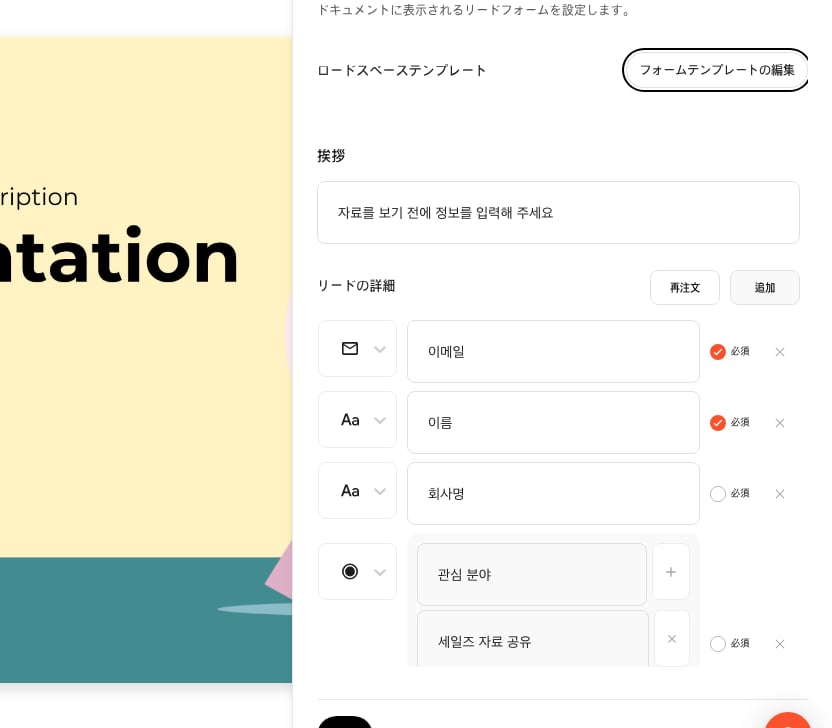The height and width of the screenshot is (728, 832).
Task: Open the field type dropdown for 이름 row
Action: click(x=357, y=420)
